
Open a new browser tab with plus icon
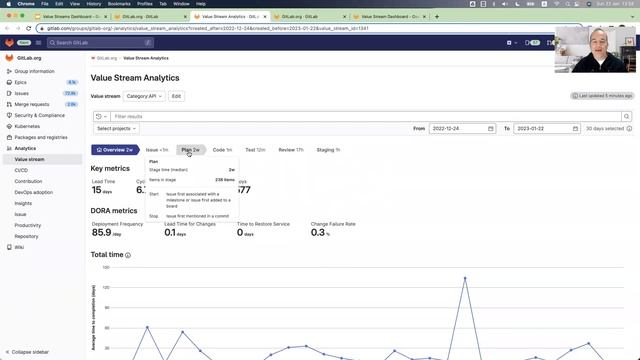point(437,16)
